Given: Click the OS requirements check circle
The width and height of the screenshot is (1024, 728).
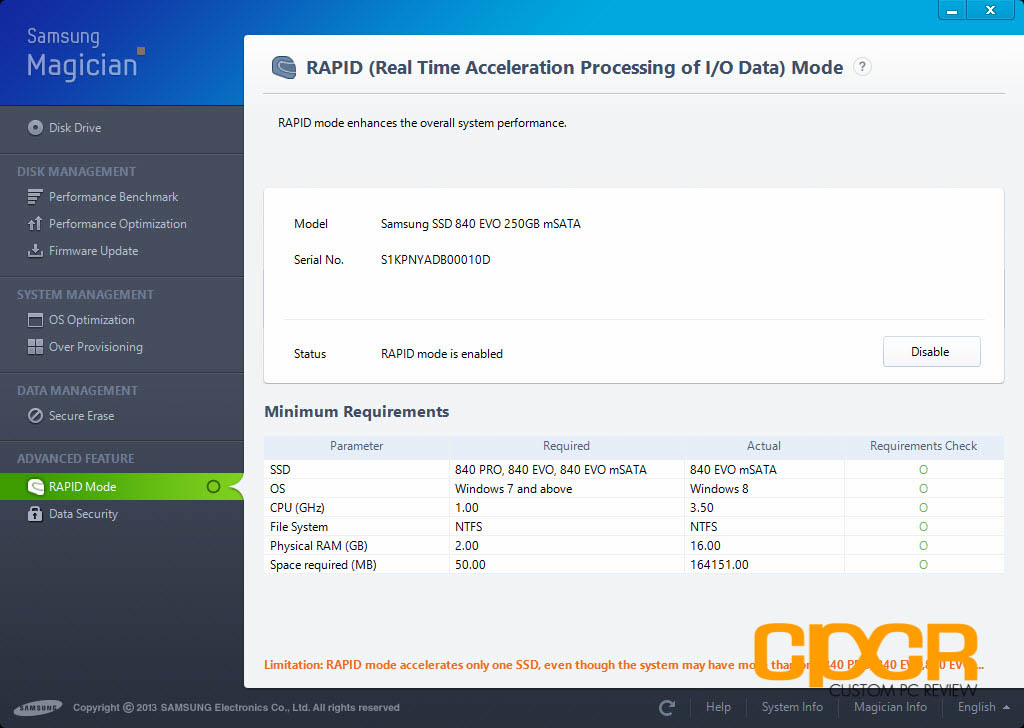Looking at the screenshot, I should [923, 488].
